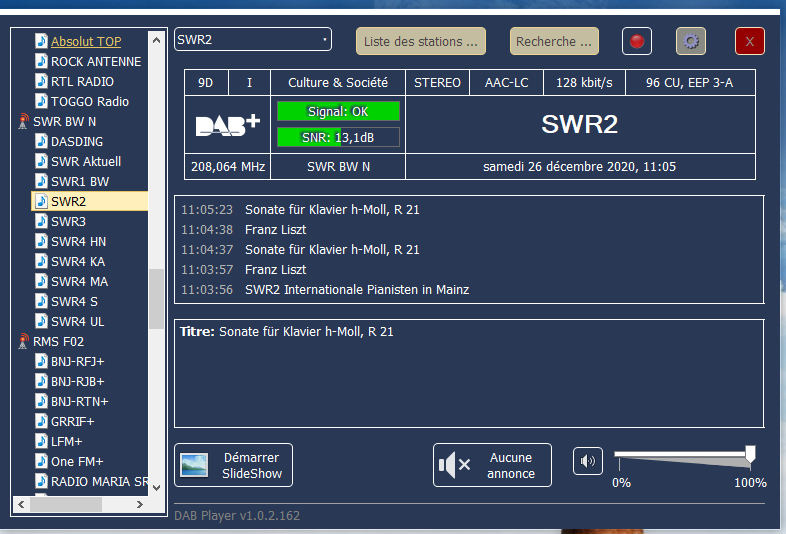Set volume on the volume slider handle

(x=750, y=455)
